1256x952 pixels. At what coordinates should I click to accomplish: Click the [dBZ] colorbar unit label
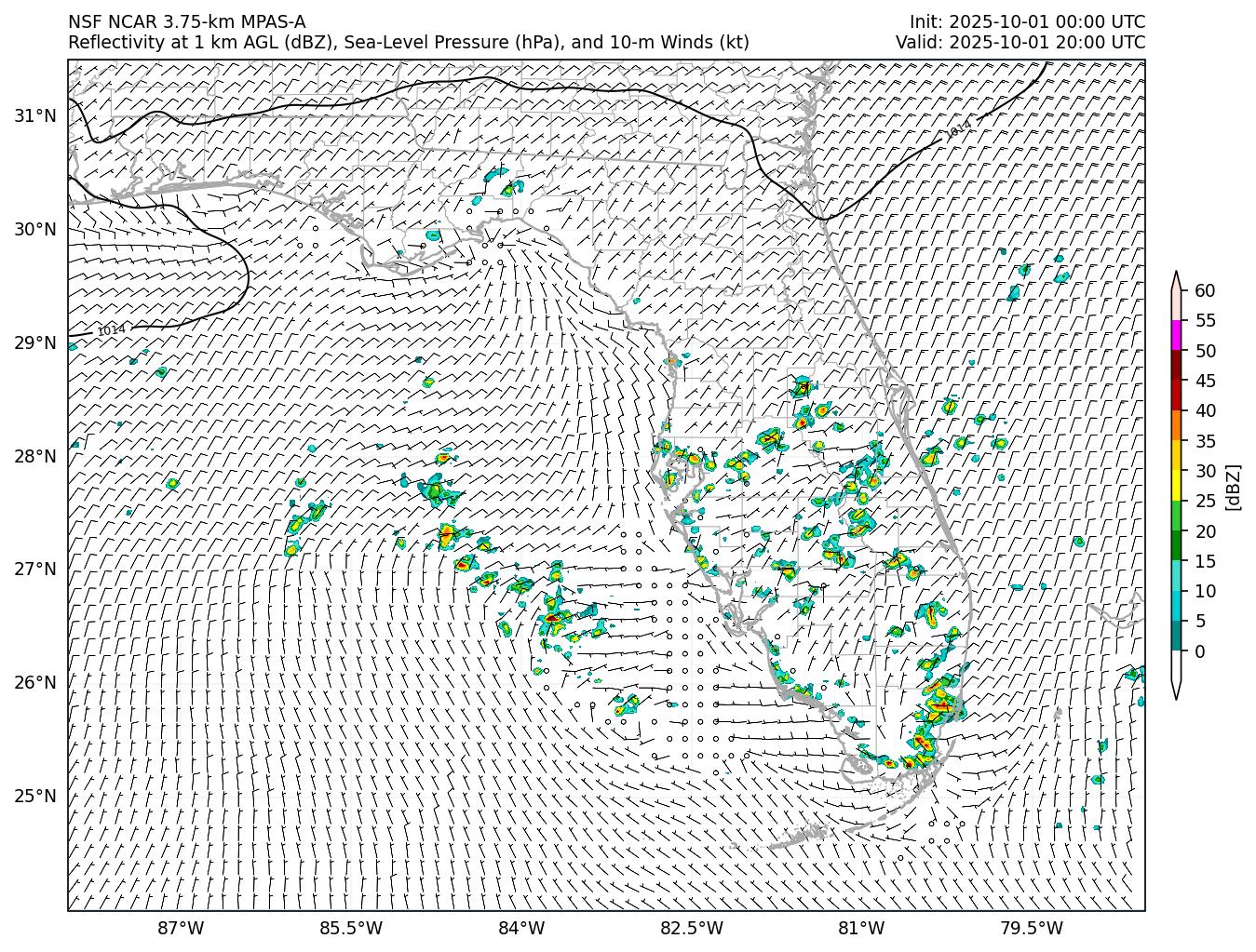pyautogui.click(x=1233, y=486)
